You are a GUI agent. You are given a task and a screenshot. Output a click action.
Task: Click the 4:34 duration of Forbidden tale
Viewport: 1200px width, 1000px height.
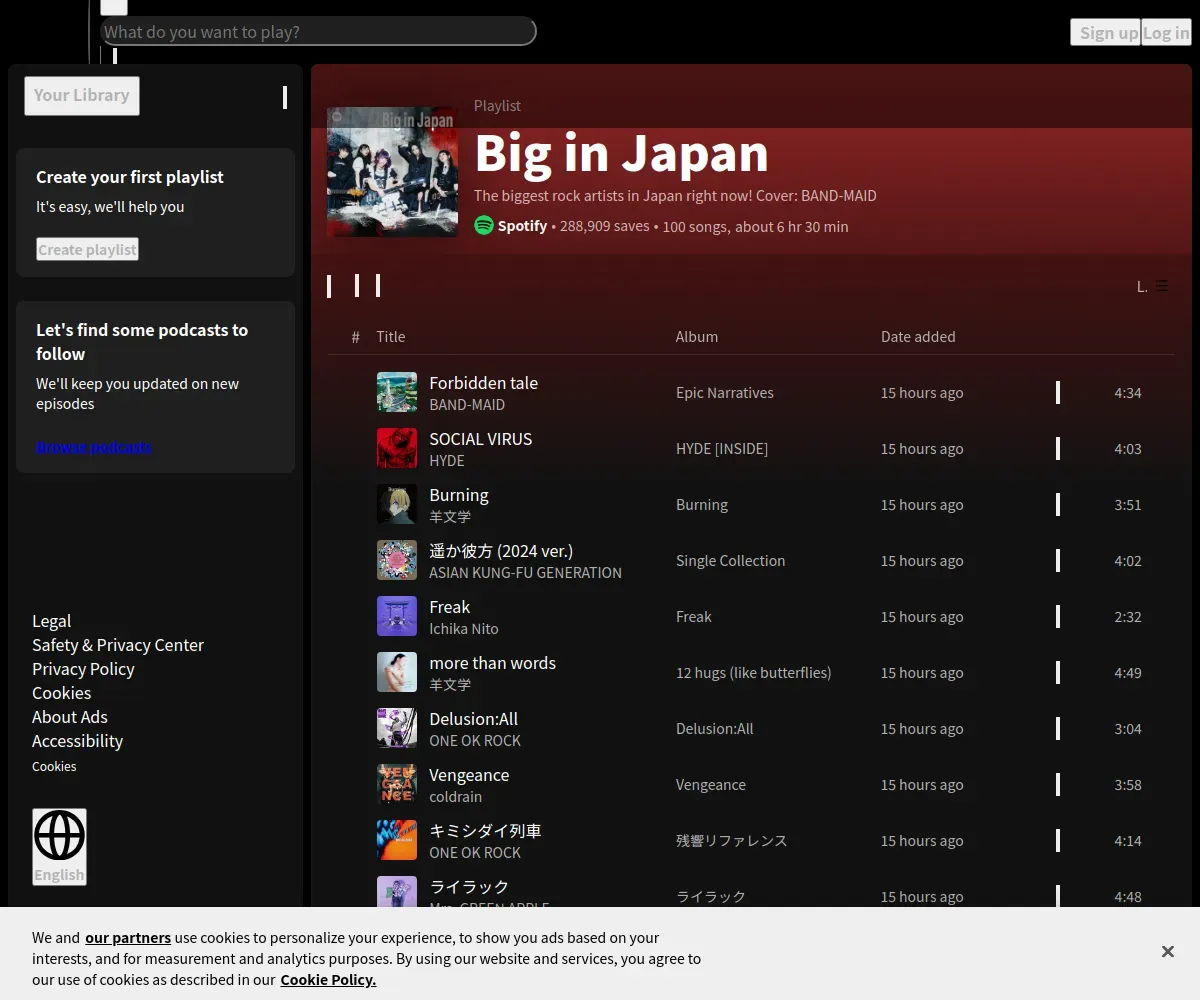click(1128, 392)
